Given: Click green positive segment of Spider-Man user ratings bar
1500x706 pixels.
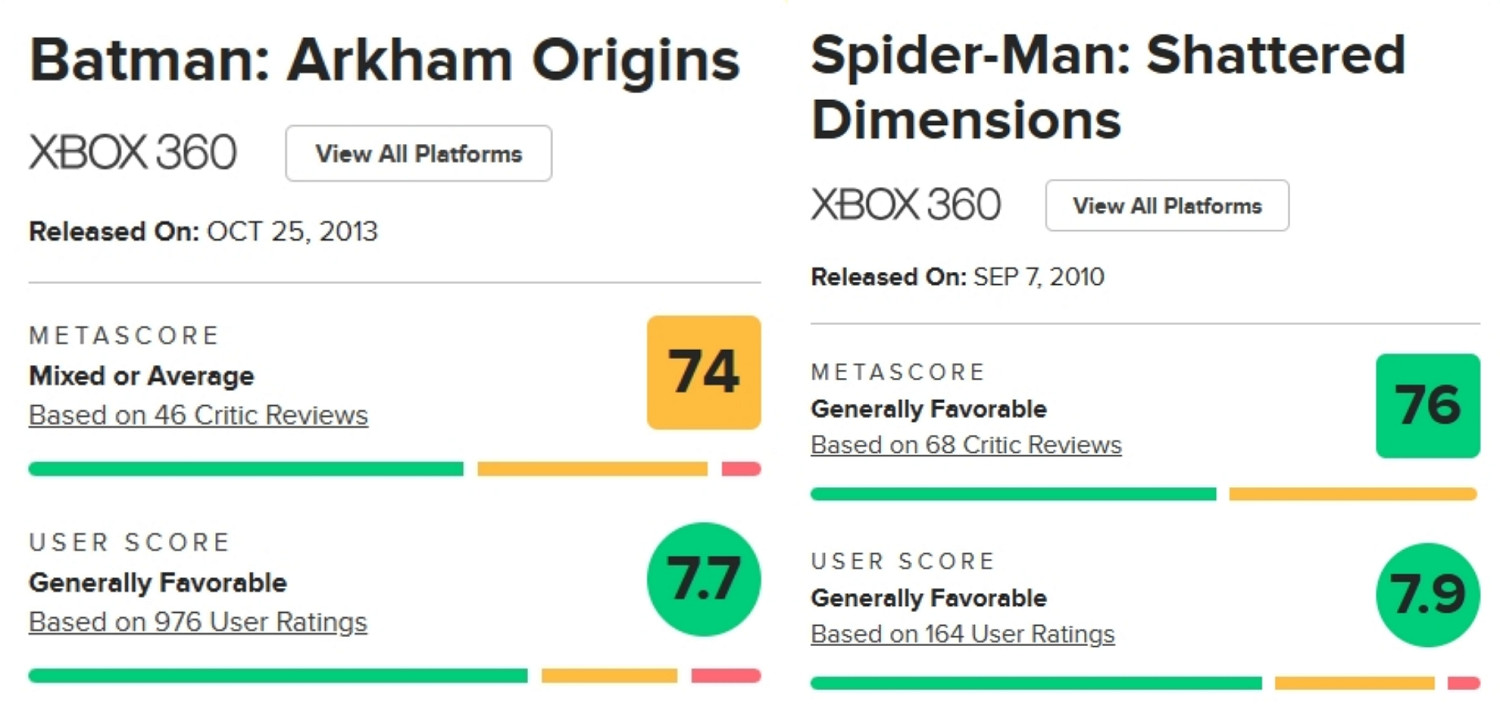Looking at the screenshot, I should pyautogui.click(x=1036, y=683).
